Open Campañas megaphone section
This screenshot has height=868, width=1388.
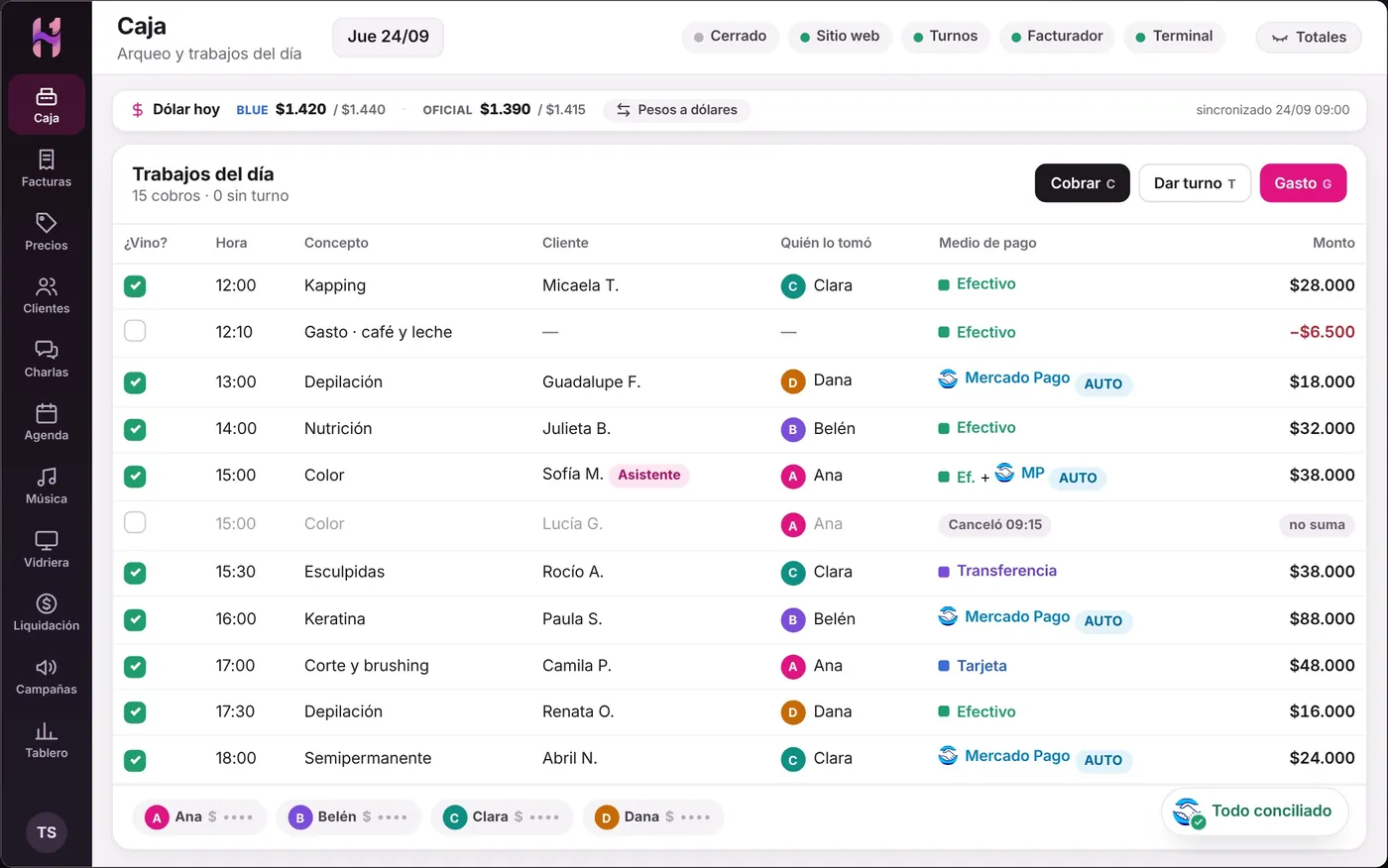point(47,676)
